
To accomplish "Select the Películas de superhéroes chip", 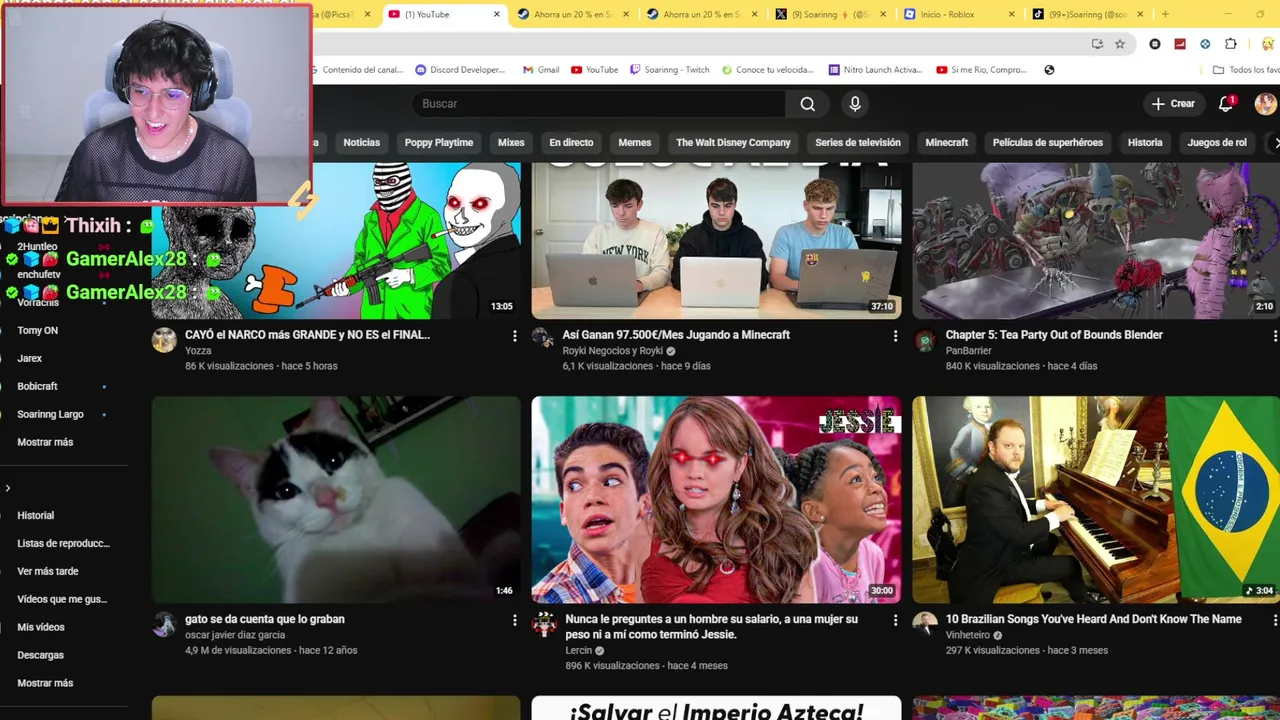I will click(1047, 142).
